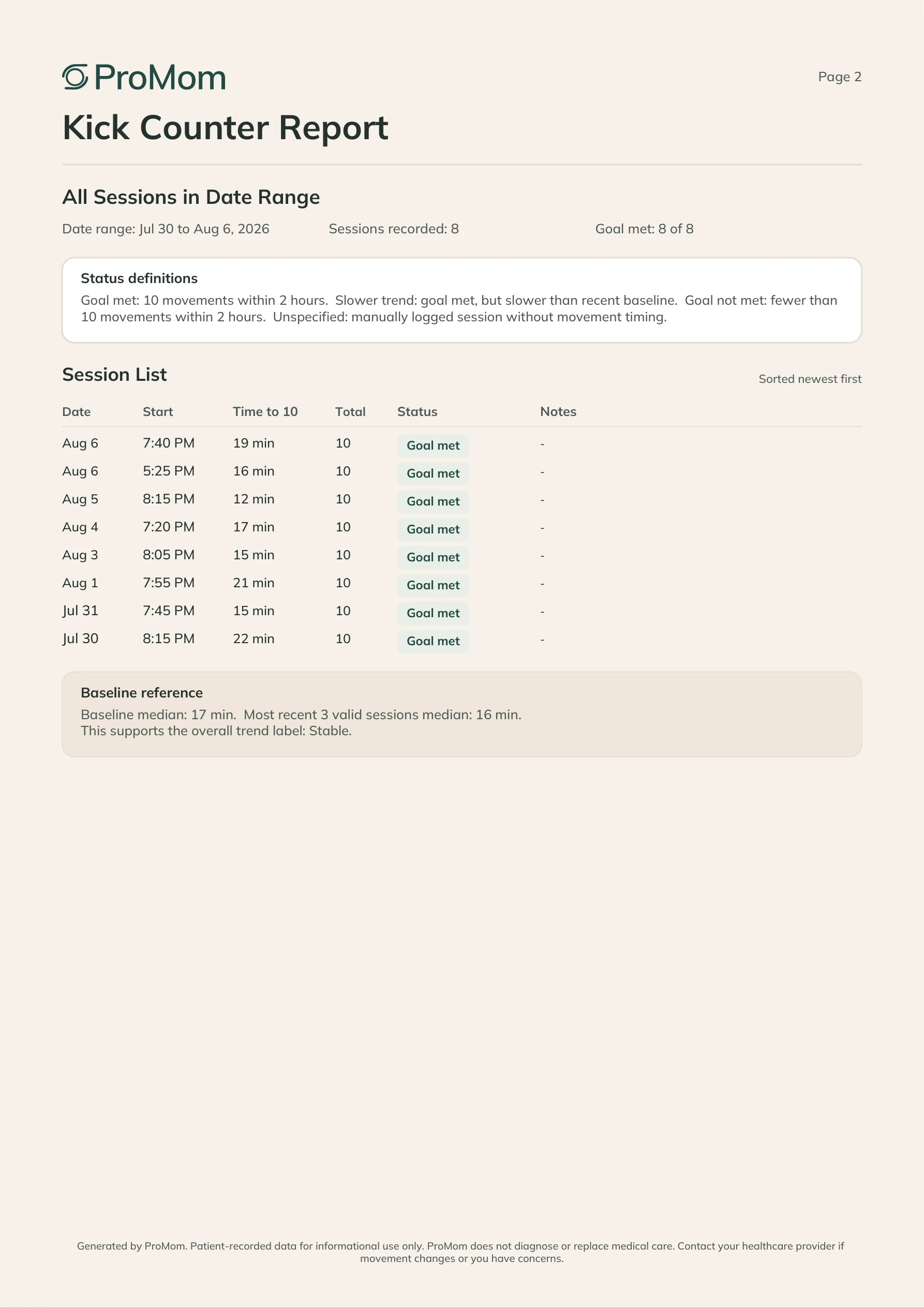Click the 7:40 PM start time
The image size is (924, 1307).
[169, 443]
